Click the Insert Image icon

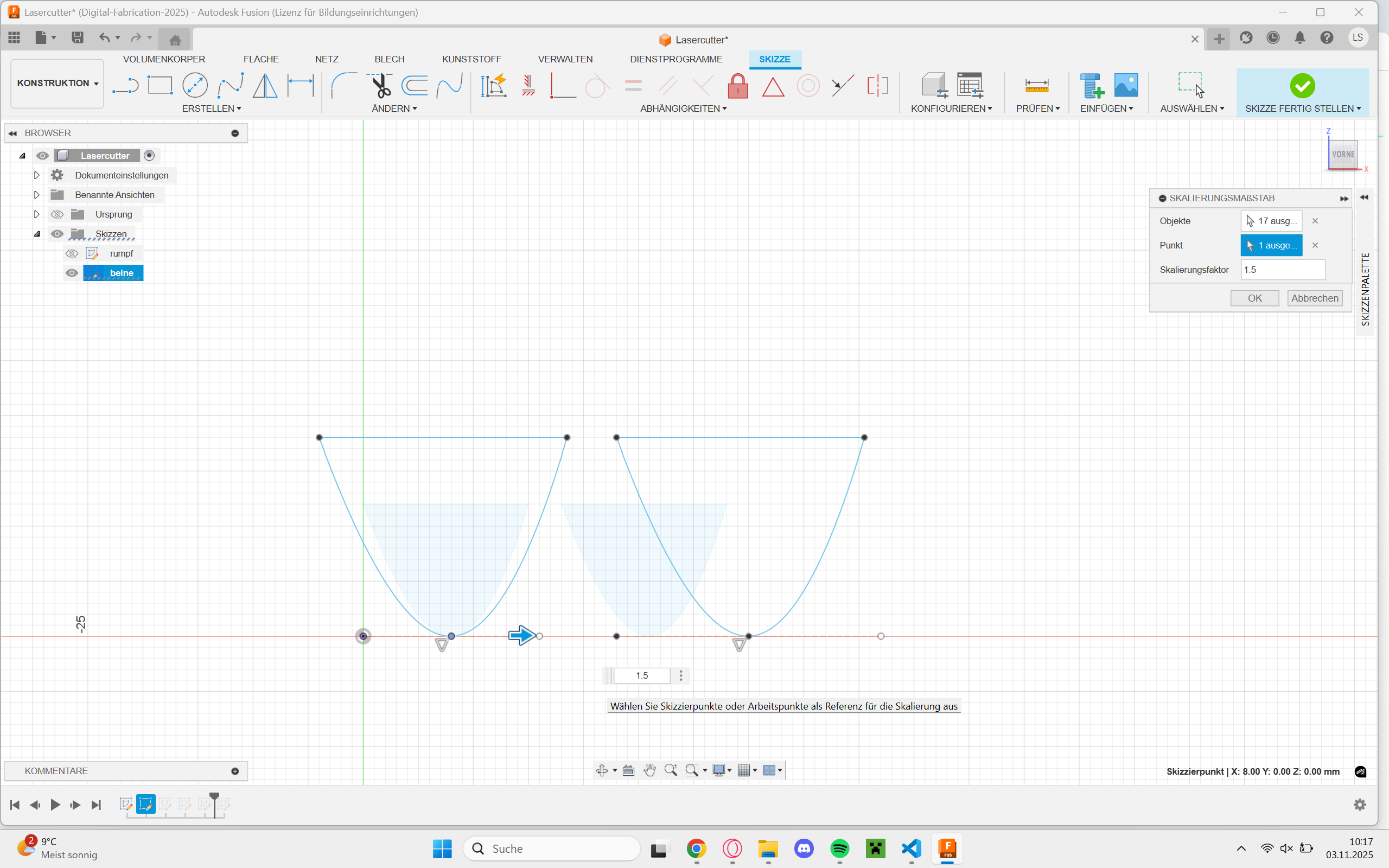1125,86
